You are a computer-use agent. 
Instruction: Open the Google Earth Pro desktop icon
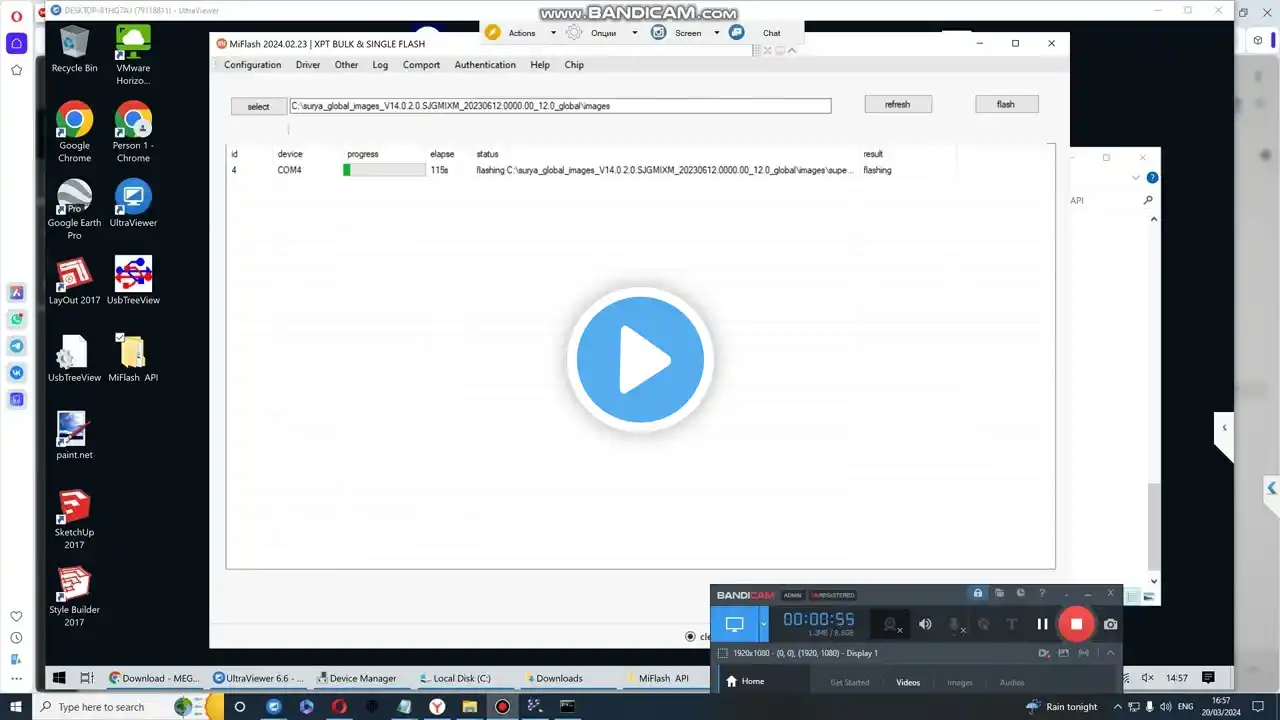pos(74,209)
